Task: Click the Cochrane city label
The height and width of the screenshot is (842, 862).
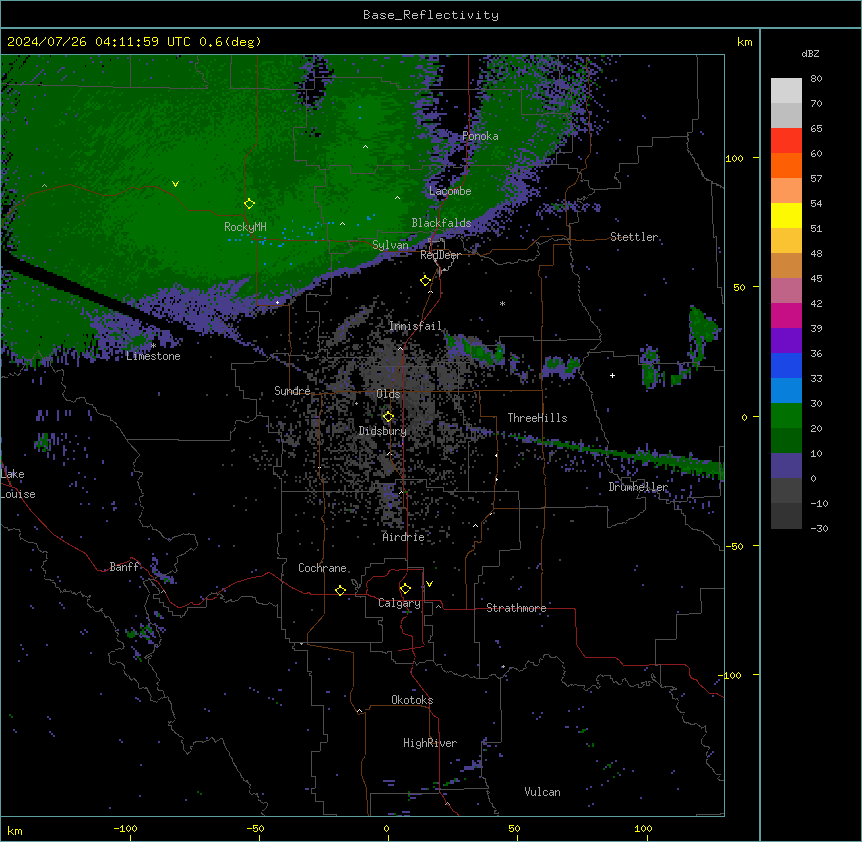Action: pos(322,568)
